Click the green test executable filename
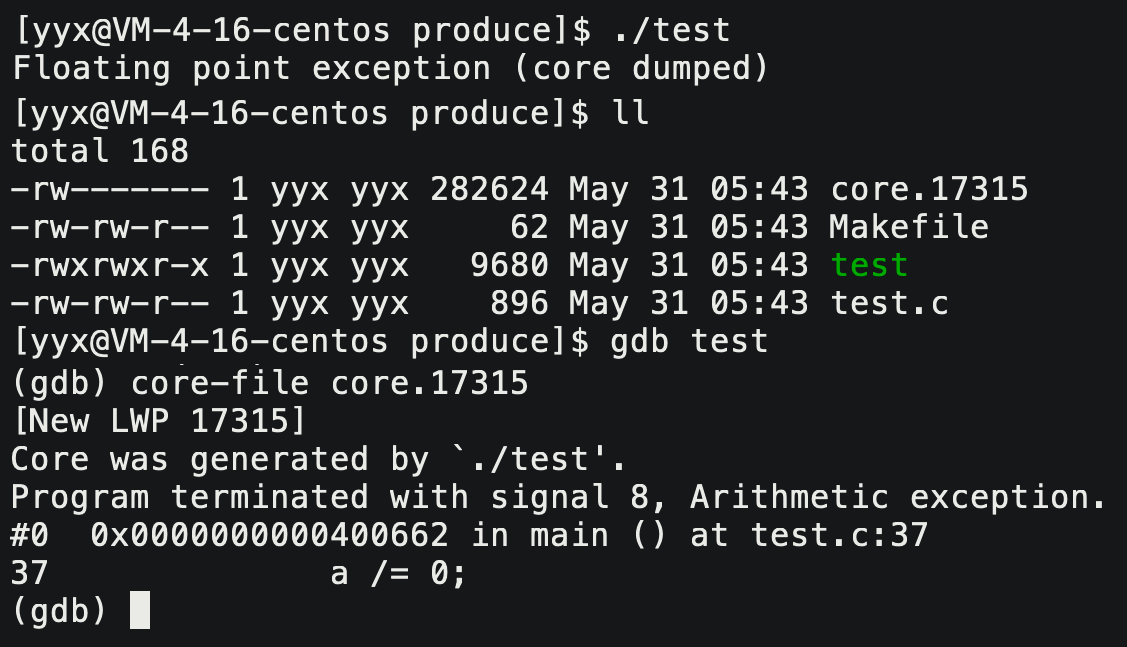This screenshot has width=1127, height=647. 869,265
